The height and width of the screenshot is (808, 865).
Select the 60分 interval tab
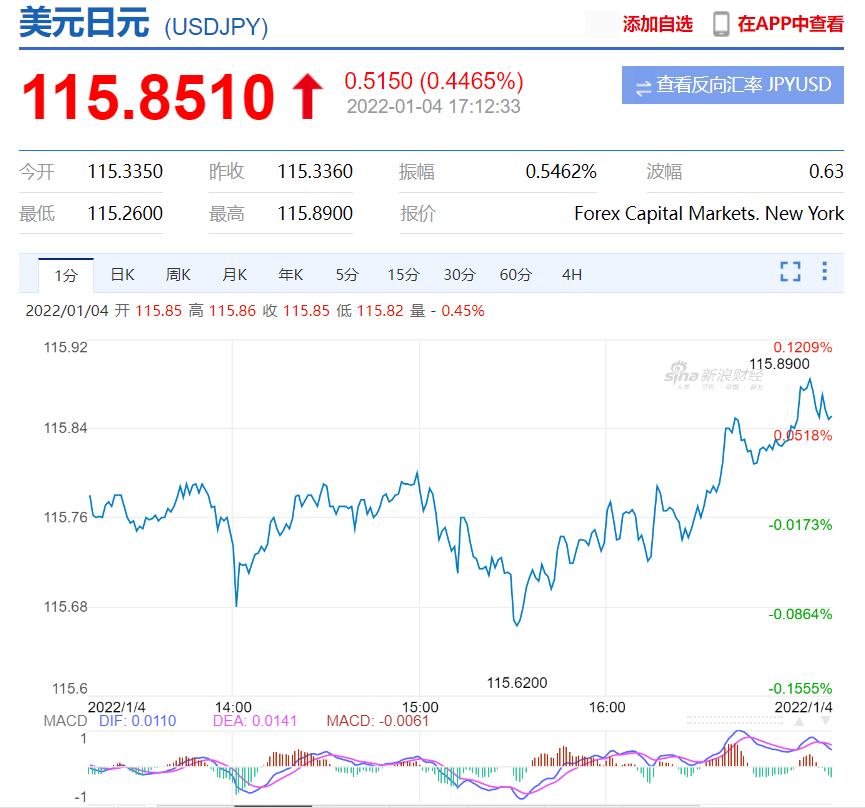click(x=516, y=274)
